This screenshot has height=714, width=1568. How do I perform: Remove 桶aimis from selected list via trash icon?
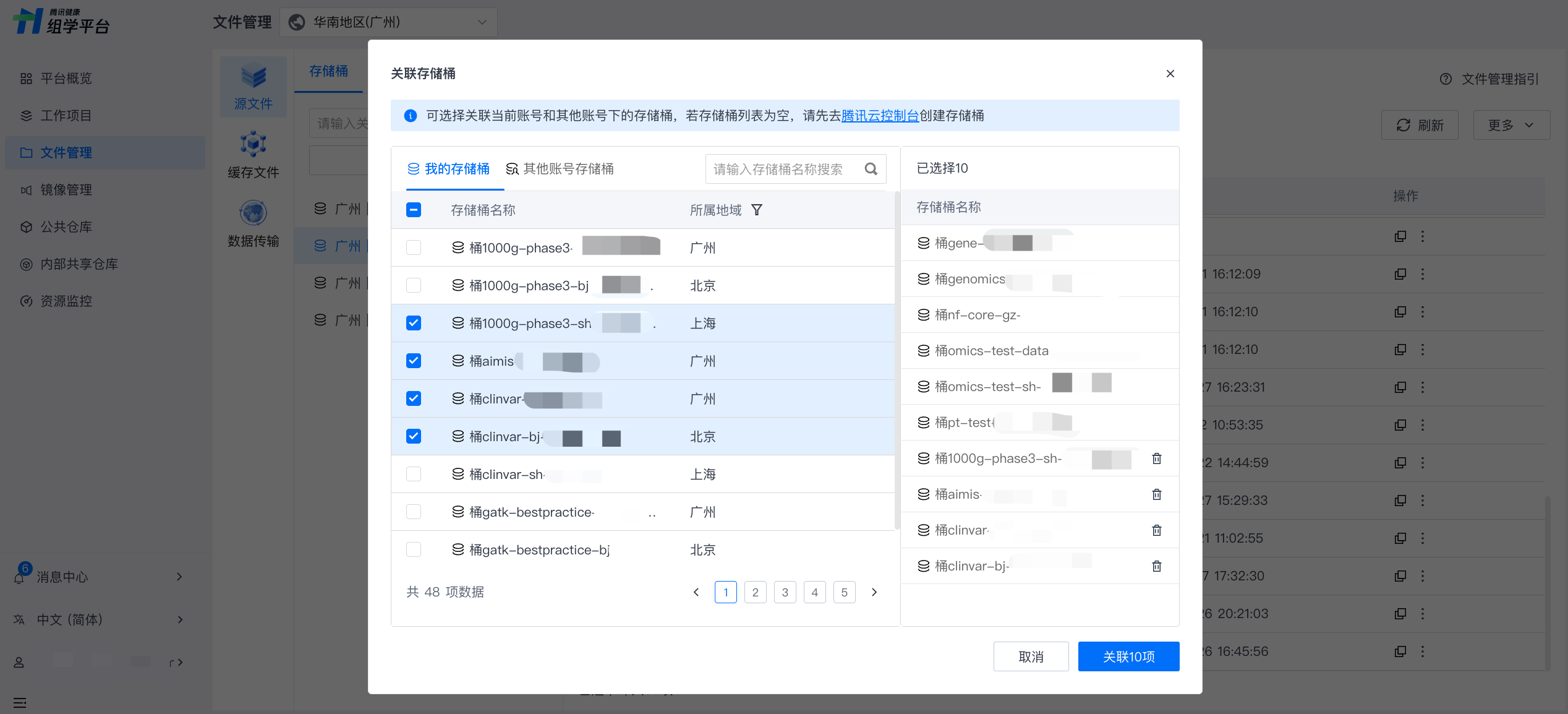pos(1156,494)
